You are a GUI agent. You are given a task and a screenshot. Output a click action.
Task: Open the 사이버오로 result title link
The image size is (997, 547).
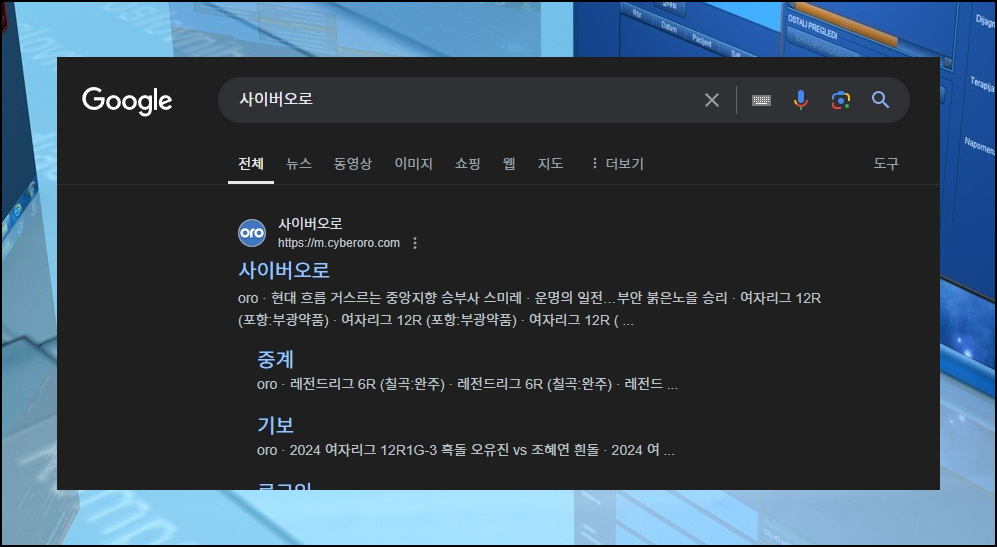pos(284,270)
